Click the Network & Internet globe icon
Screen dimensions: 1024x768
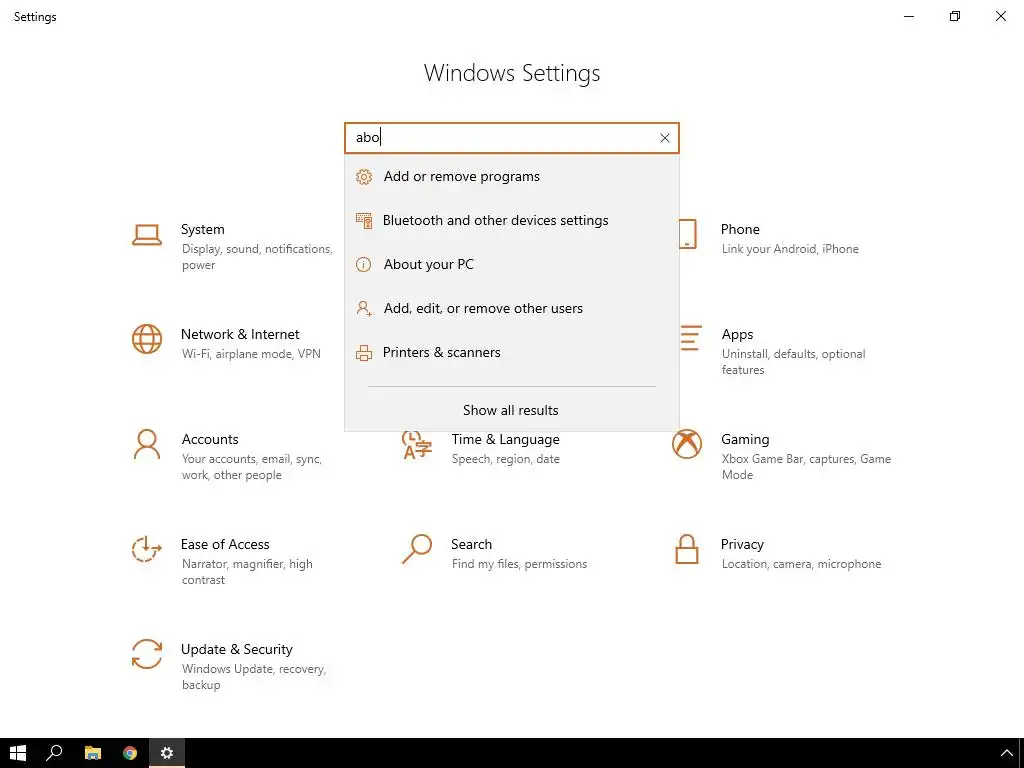147,340
